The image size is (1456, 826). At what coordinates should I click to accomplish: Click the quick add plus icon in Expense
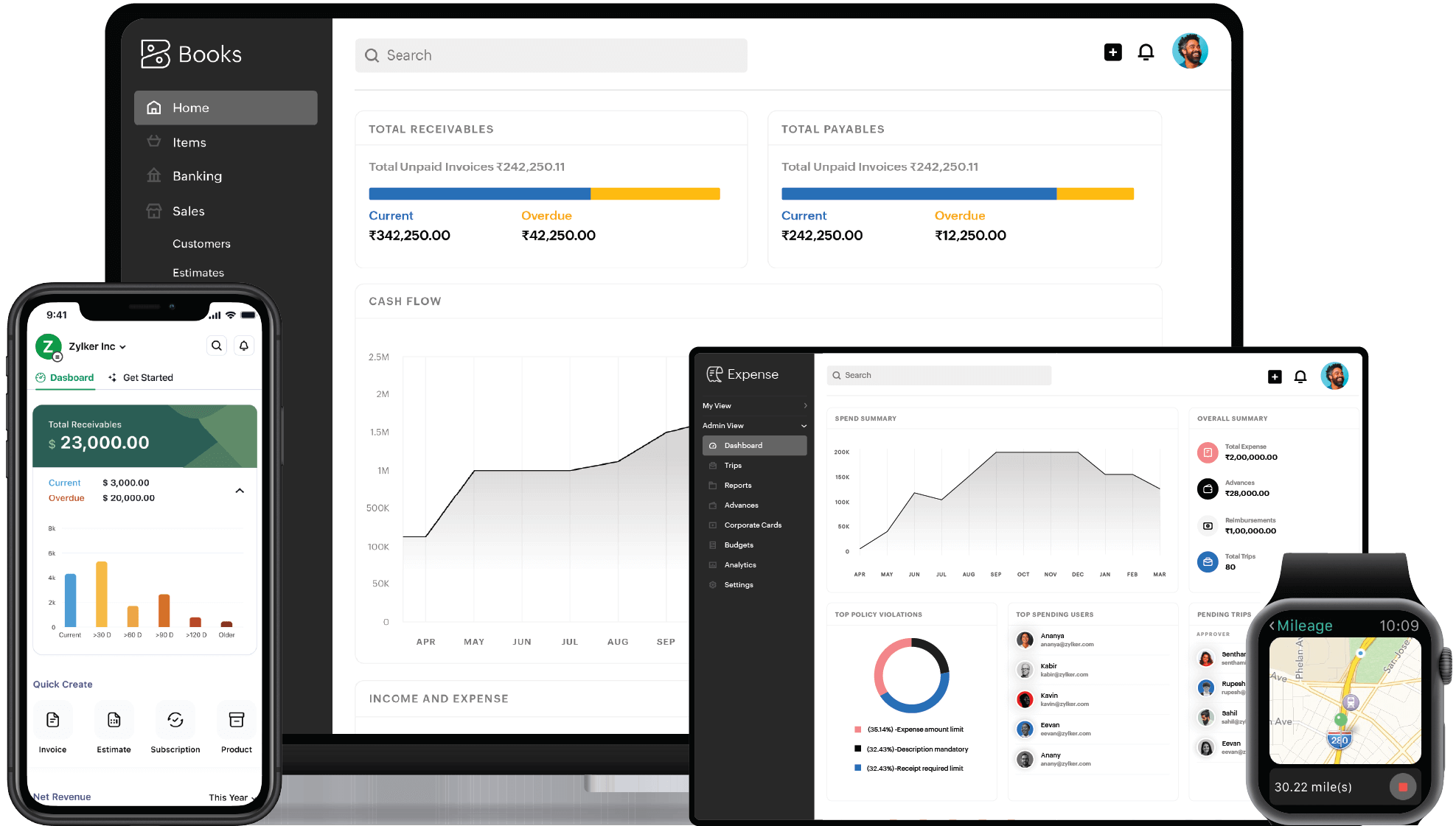pos(1275,376)
